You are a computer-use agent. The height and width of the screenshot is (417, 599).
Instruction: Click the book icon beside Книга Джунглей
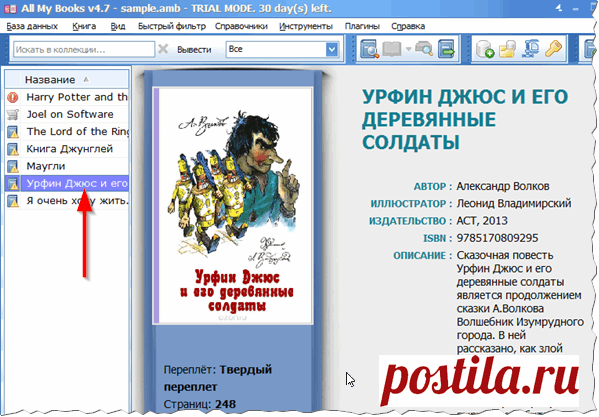pos(13,149)
